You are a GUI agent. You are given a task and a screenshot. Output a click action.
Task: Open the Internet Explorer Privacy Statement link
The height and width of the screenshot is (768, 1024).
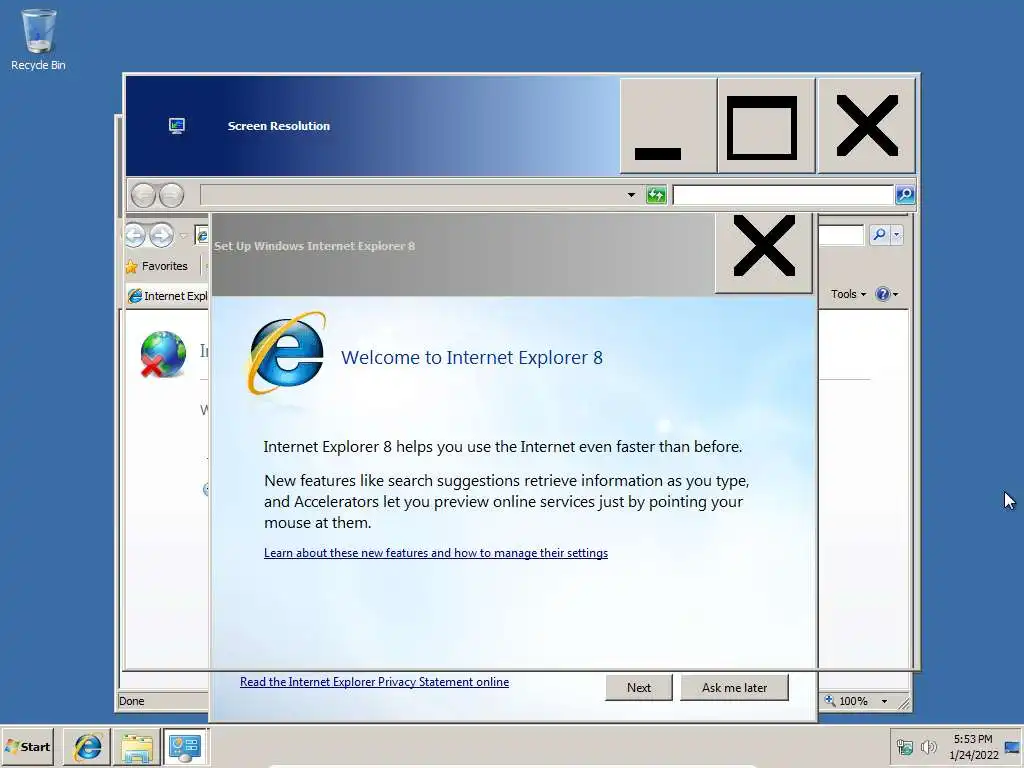[374, 682]
